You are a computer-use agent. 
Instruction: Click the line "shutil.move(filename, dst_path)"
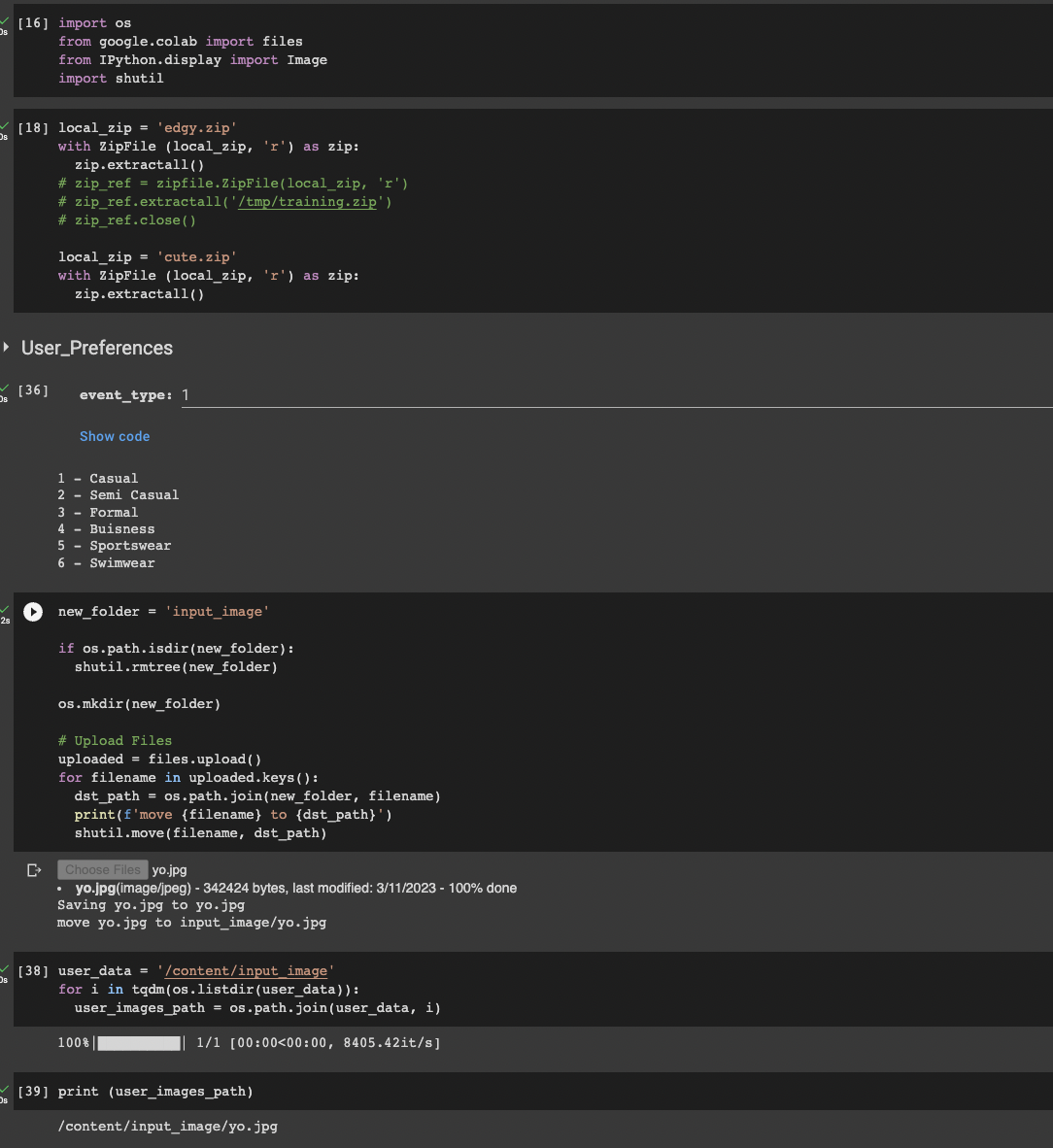point(201,833)
